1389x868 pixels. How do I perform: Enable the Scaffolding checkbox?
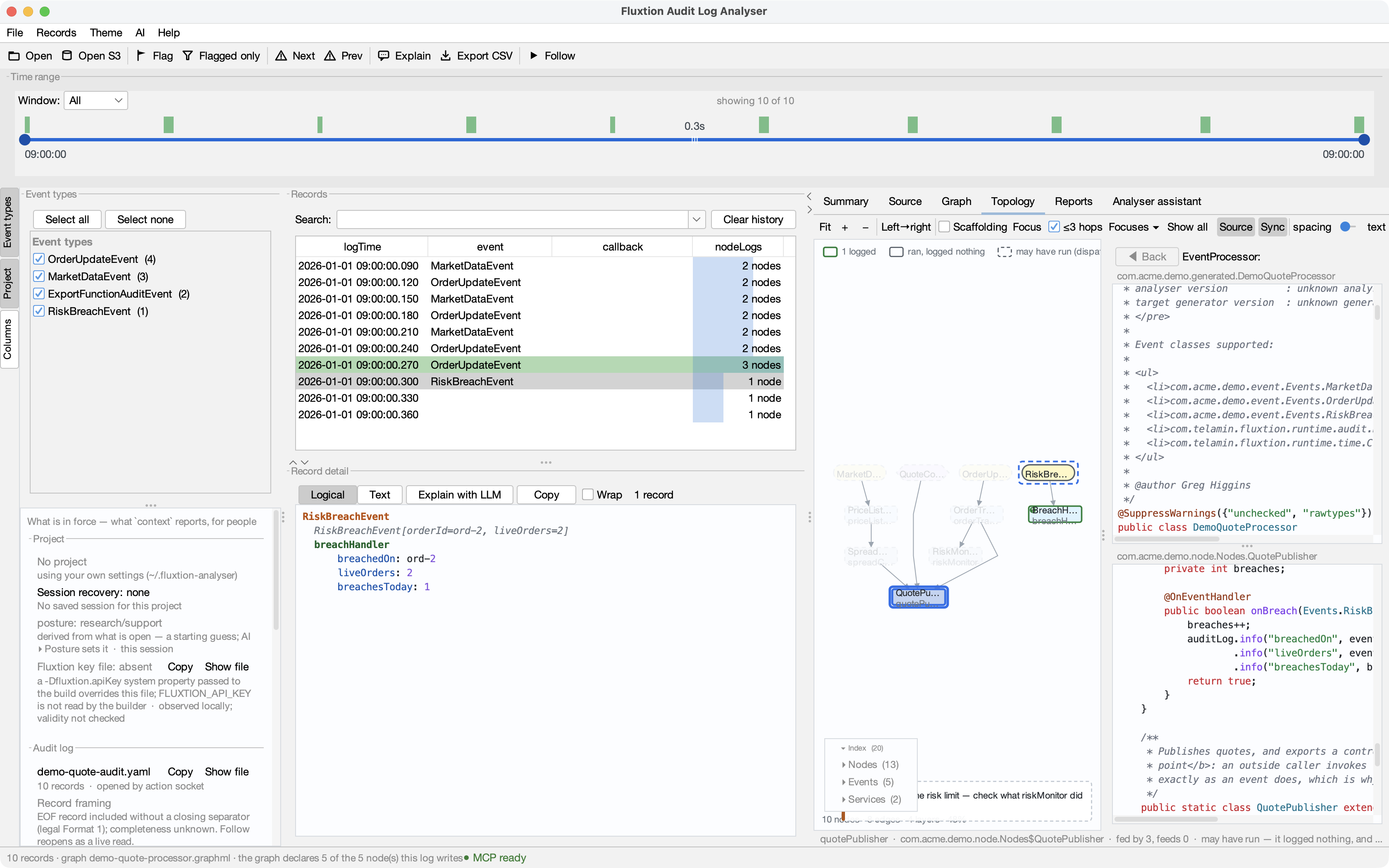tap(944, 227)
